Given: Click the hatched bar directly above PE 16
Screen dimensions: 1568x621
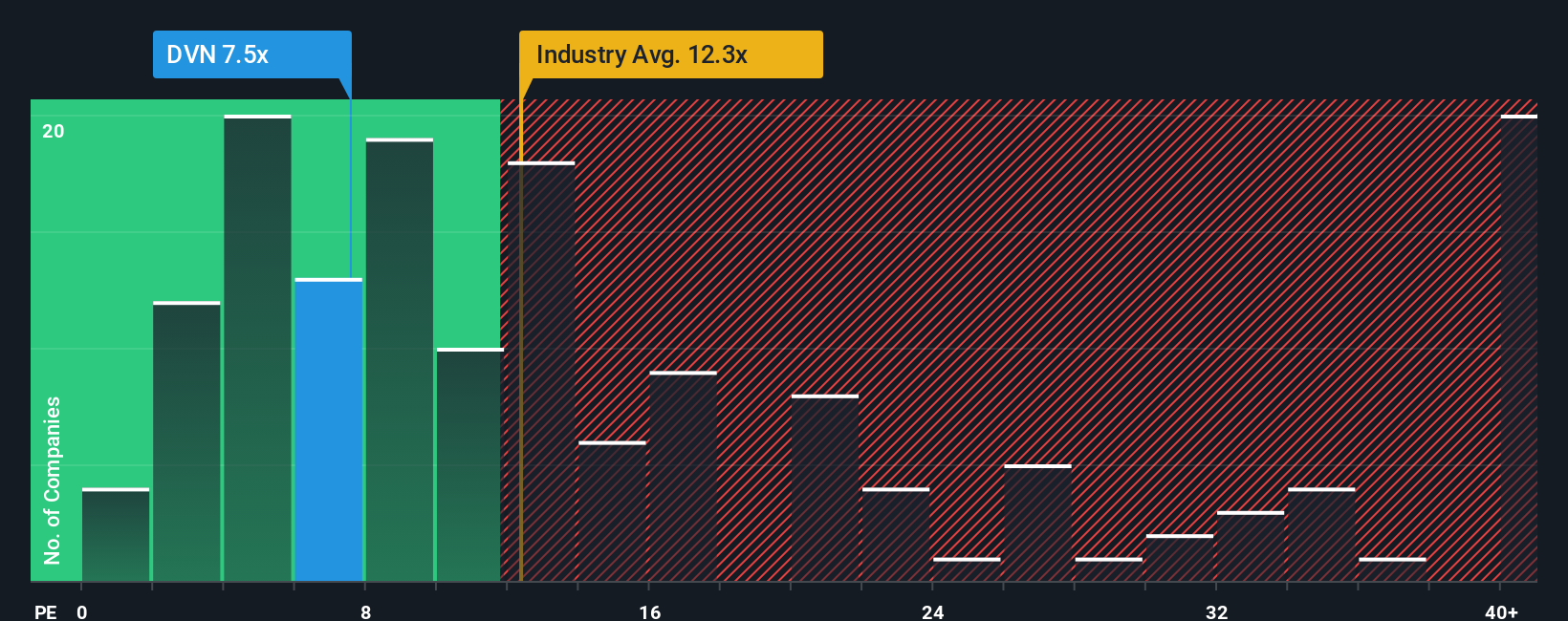Looking at the screenshot, I should 683,477.
